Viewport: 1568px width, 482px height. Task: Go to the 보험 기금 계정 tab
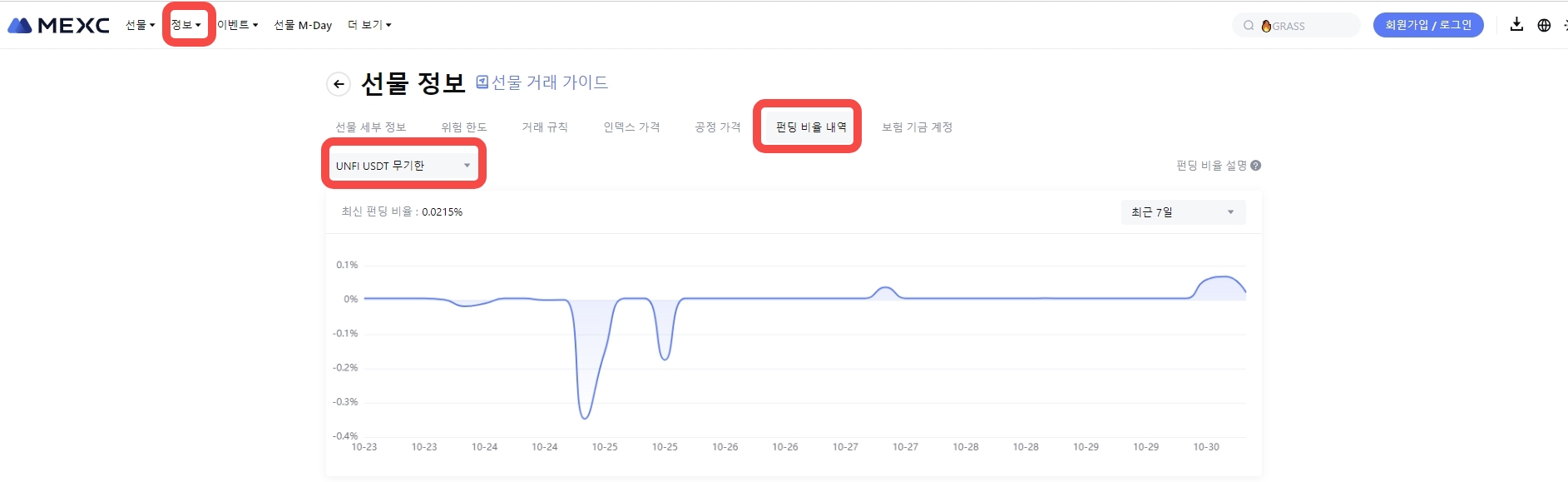click(x=917, y=127)
